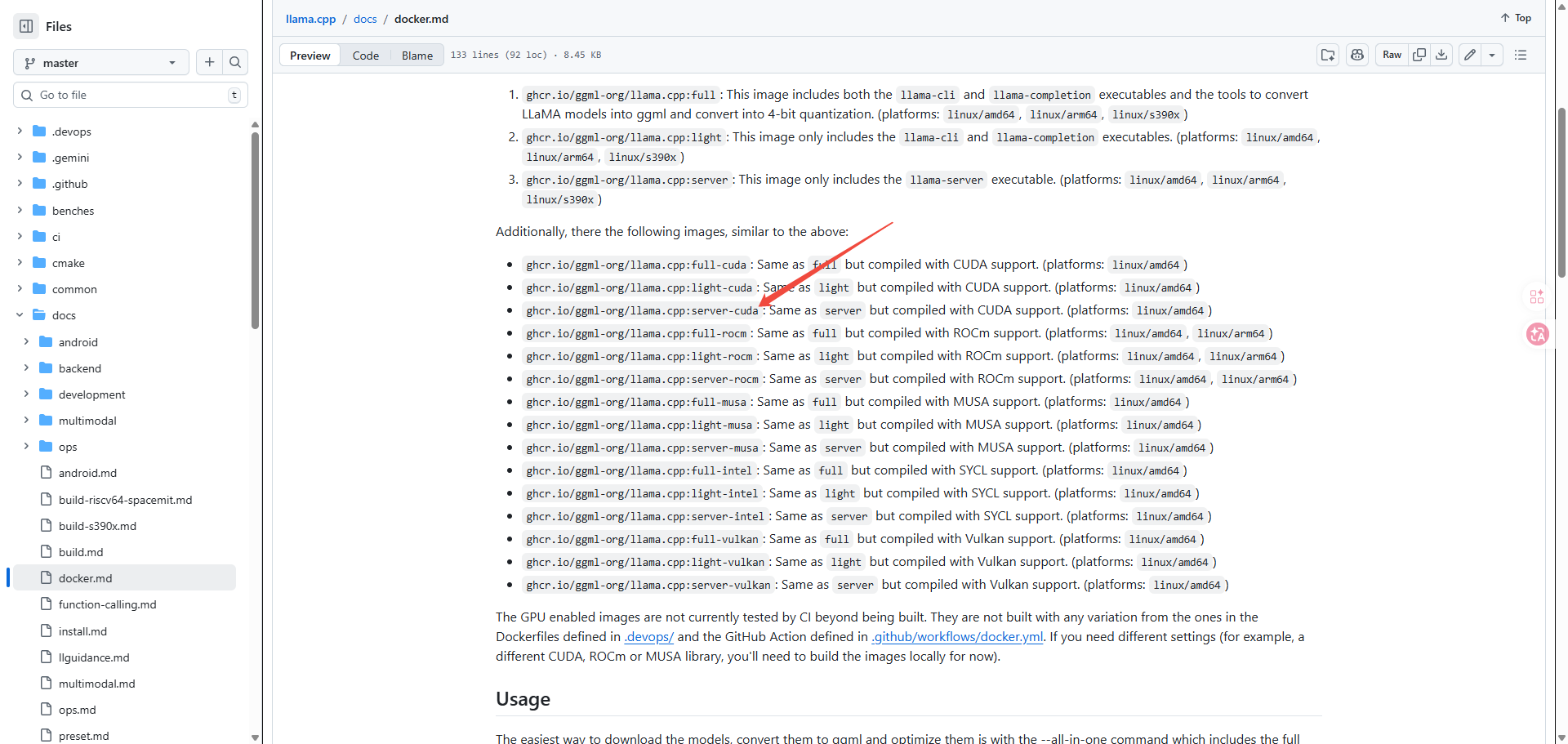Open the document outline icon
The height and width of the screenshot is (744, 1568).
(1521, 55)
